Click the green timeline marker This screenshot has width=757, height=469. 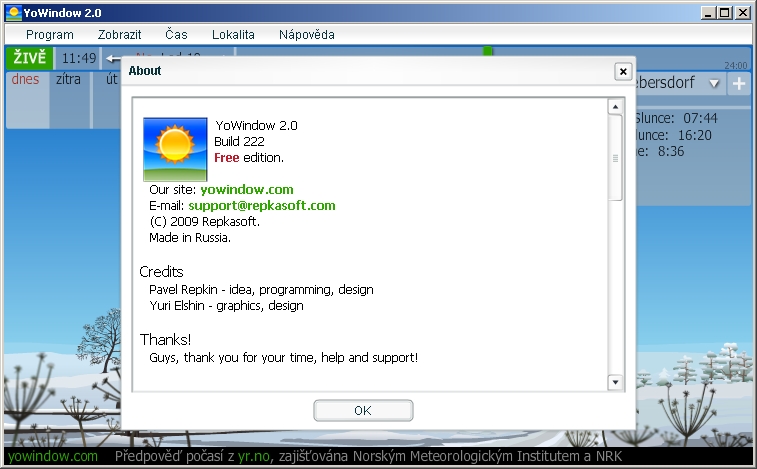(488, 51)
